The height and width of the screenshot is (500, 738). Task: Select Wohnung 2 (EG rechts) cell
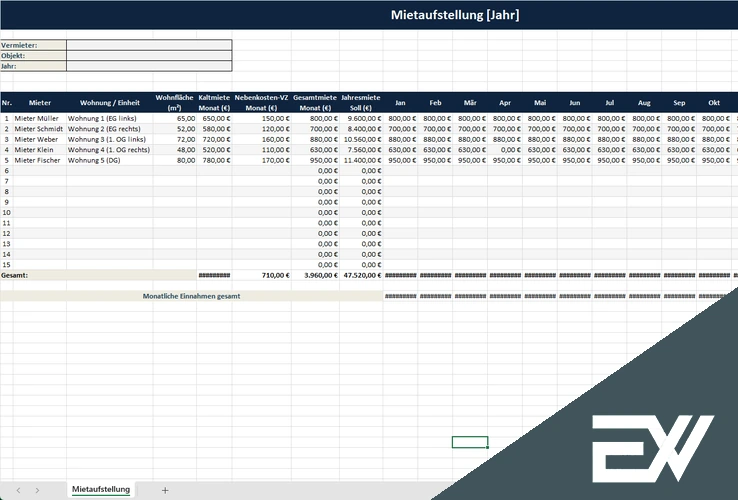point(110,129)
